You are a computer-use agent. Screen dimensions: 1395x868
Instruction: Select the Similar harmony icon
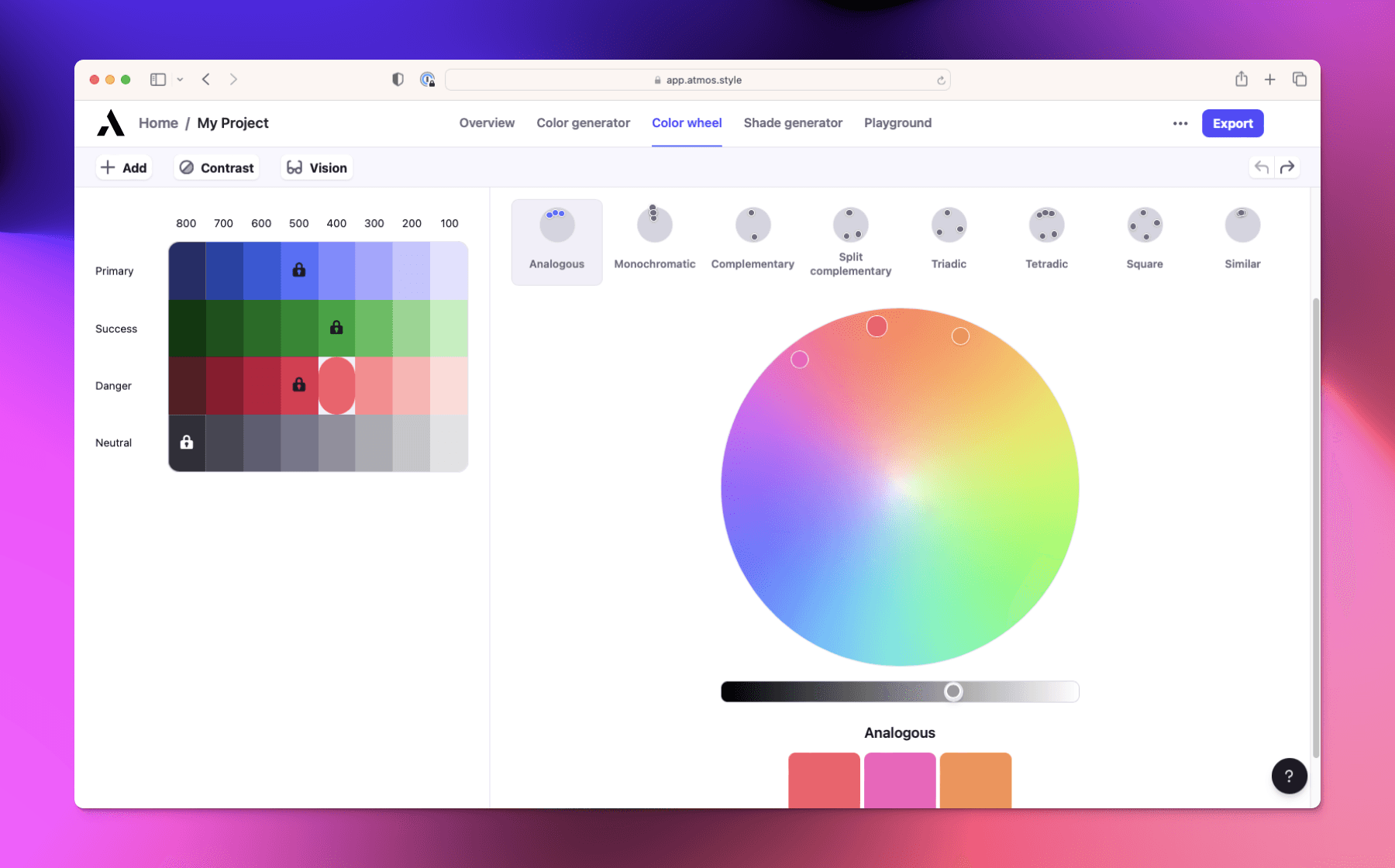click(1242, 224)
